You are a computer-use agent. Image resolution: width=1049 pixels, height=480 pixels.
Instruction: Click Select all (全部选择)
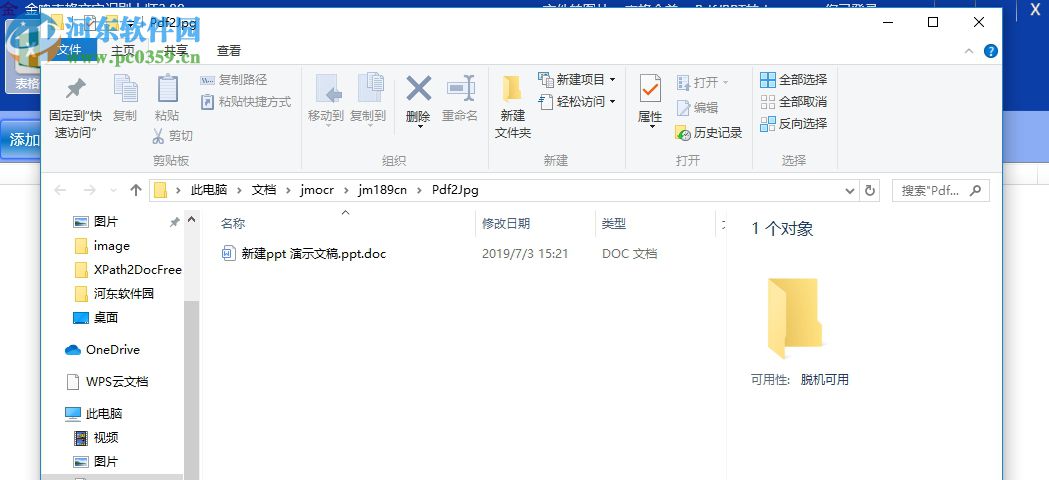tap(794, 80)
